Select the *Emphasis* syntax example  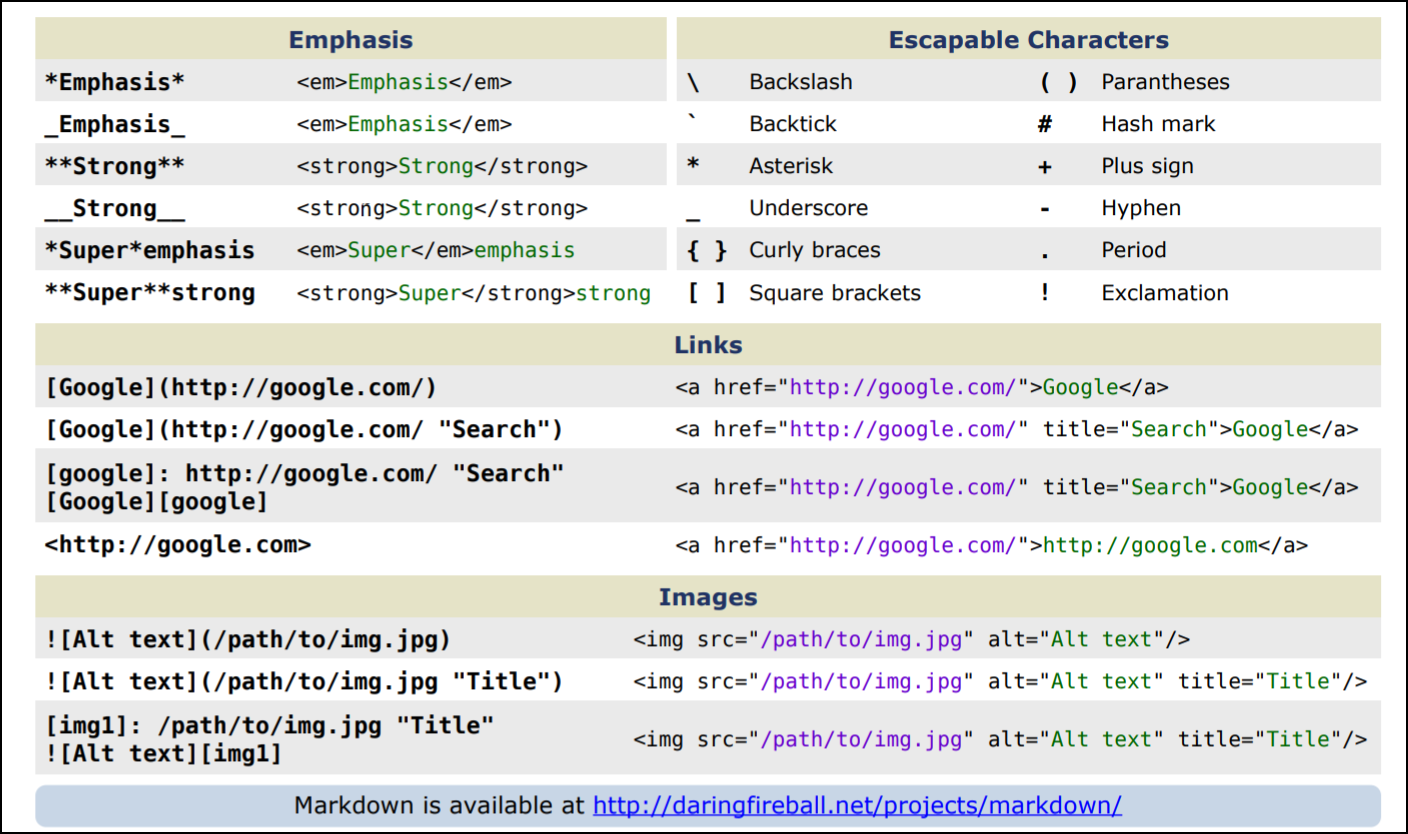tap(115, 82)
